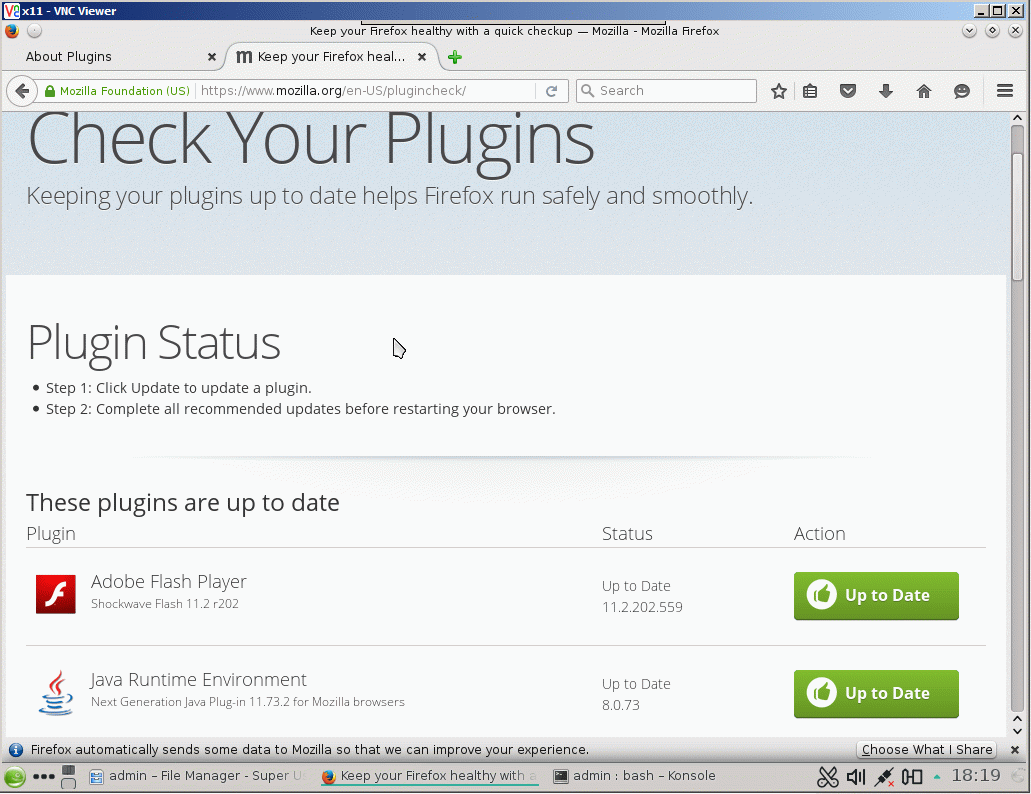Select the Adobe Flash Player plugin name
1031x794 pixels.
click(x=168, y=582)
